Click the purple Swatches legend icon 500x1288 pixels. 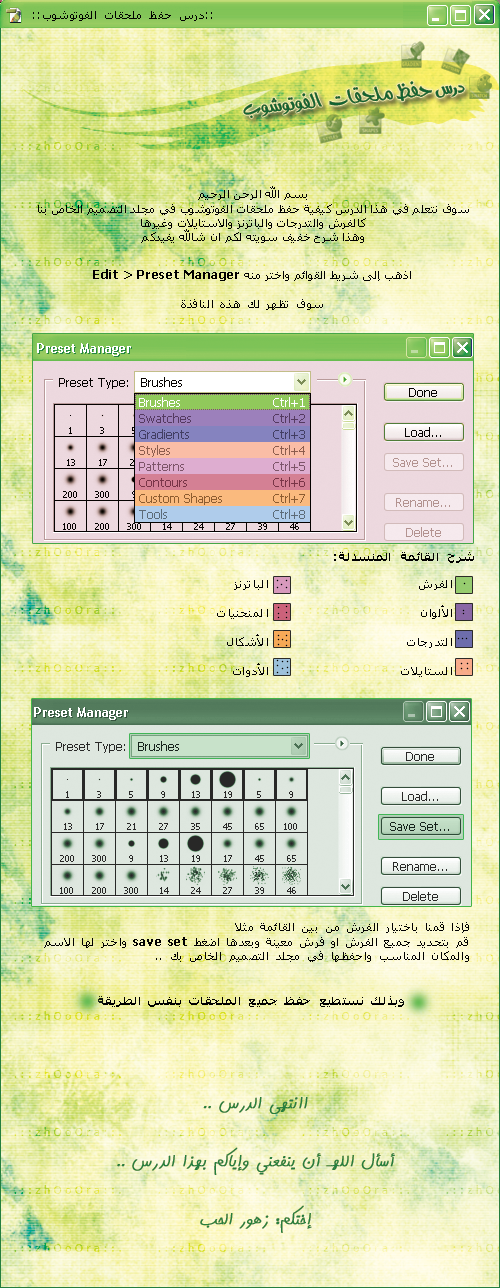[465, 612]
